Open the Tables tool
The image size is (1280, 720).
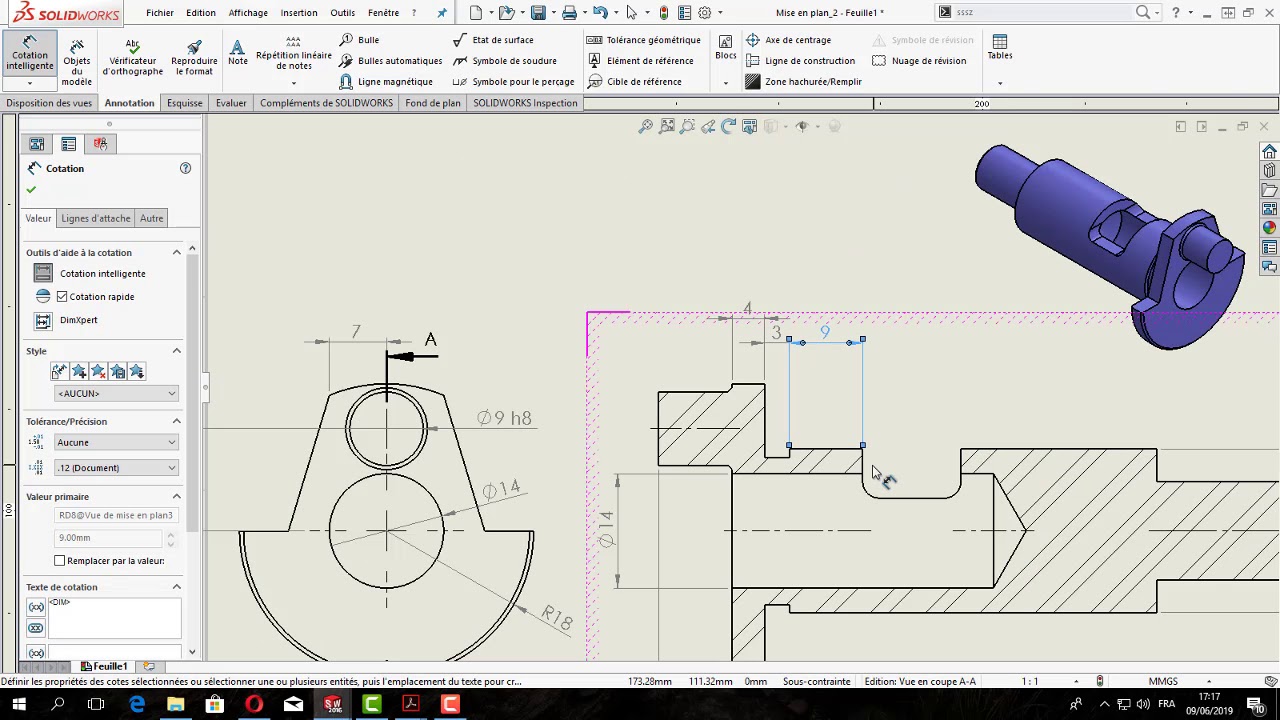click(x=1000, y=47)
